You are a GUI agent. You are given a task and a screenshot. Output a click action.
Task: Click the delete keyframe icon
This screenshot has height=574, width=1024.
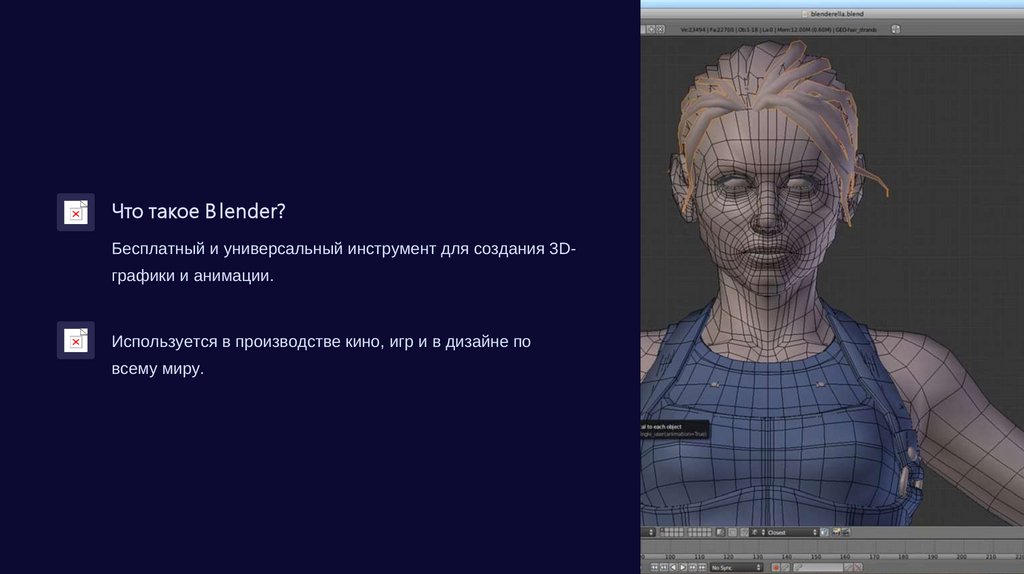coord(858,567)
